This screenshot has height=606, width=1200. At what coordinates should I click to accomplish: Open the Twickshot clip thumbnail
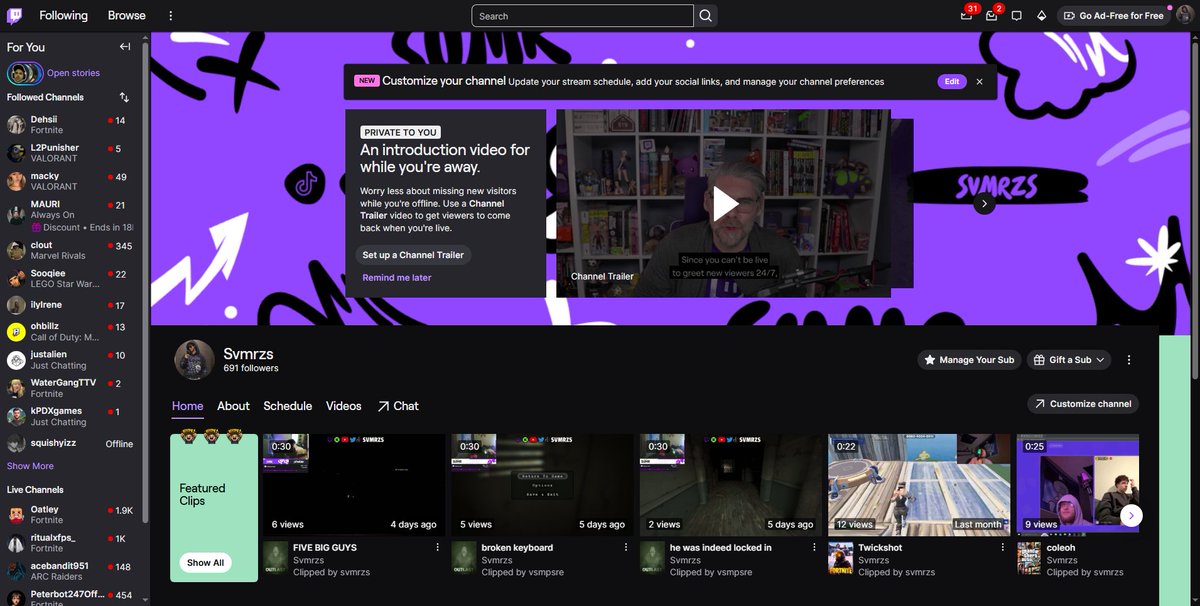[x=918, y=485]
